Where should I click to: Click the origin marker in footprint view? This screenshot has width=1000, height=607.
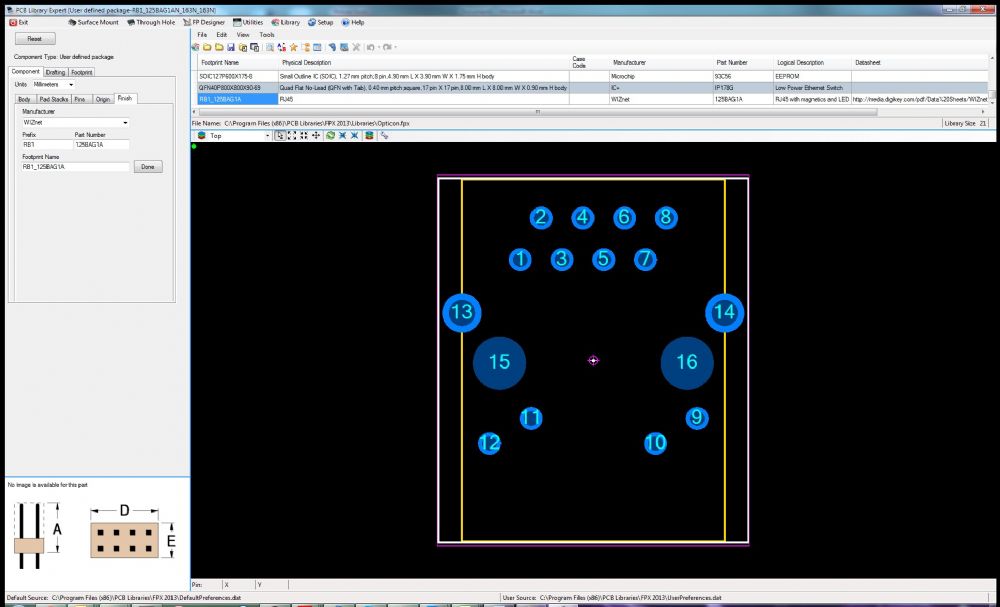(x=593, y=361)
